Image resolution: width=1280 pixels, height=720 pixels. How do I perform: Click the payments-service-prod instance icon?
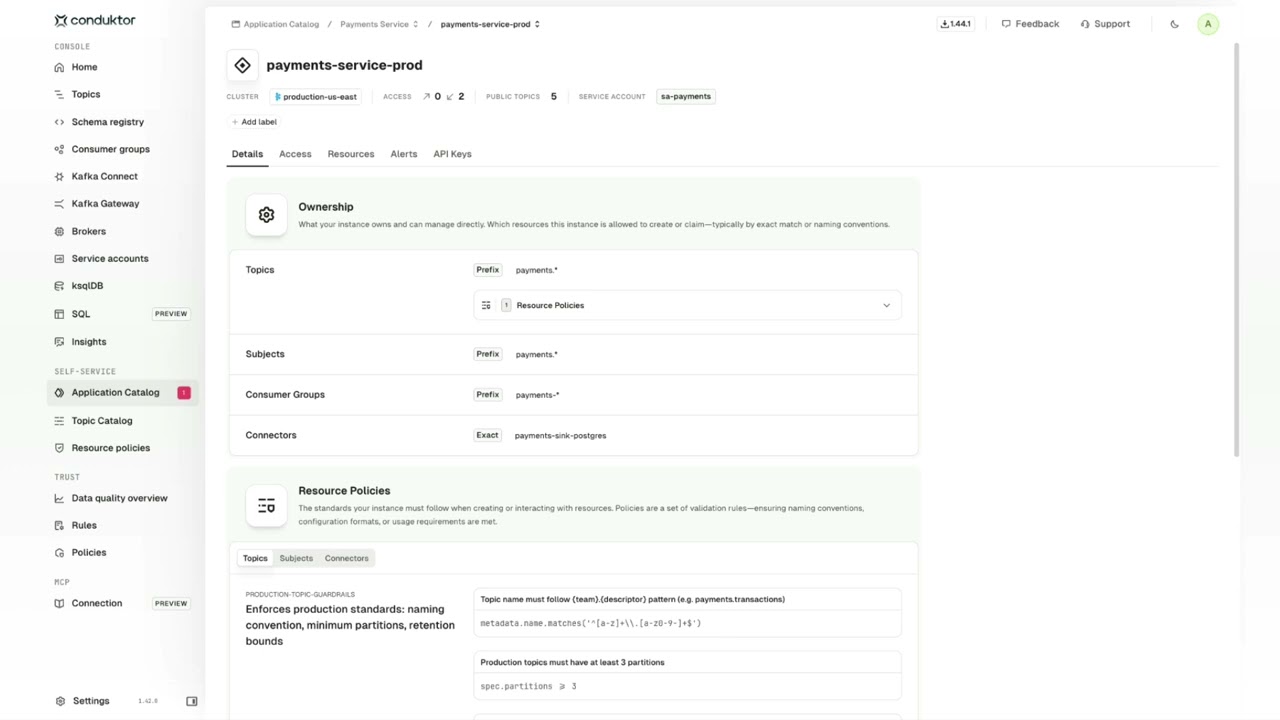243,65
